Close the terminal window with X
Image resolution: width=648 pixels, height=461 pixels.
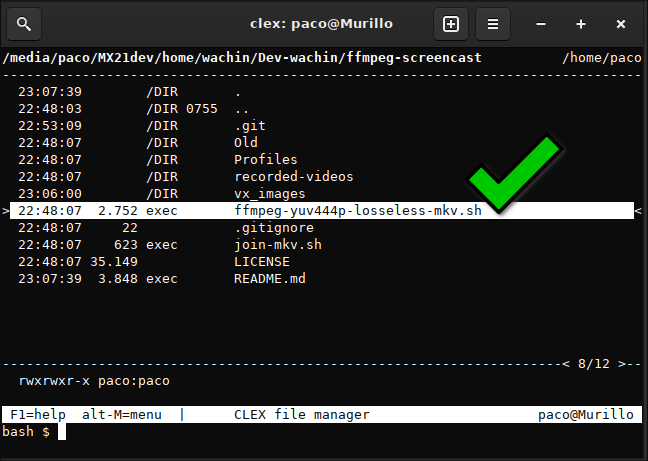point(621,24)
